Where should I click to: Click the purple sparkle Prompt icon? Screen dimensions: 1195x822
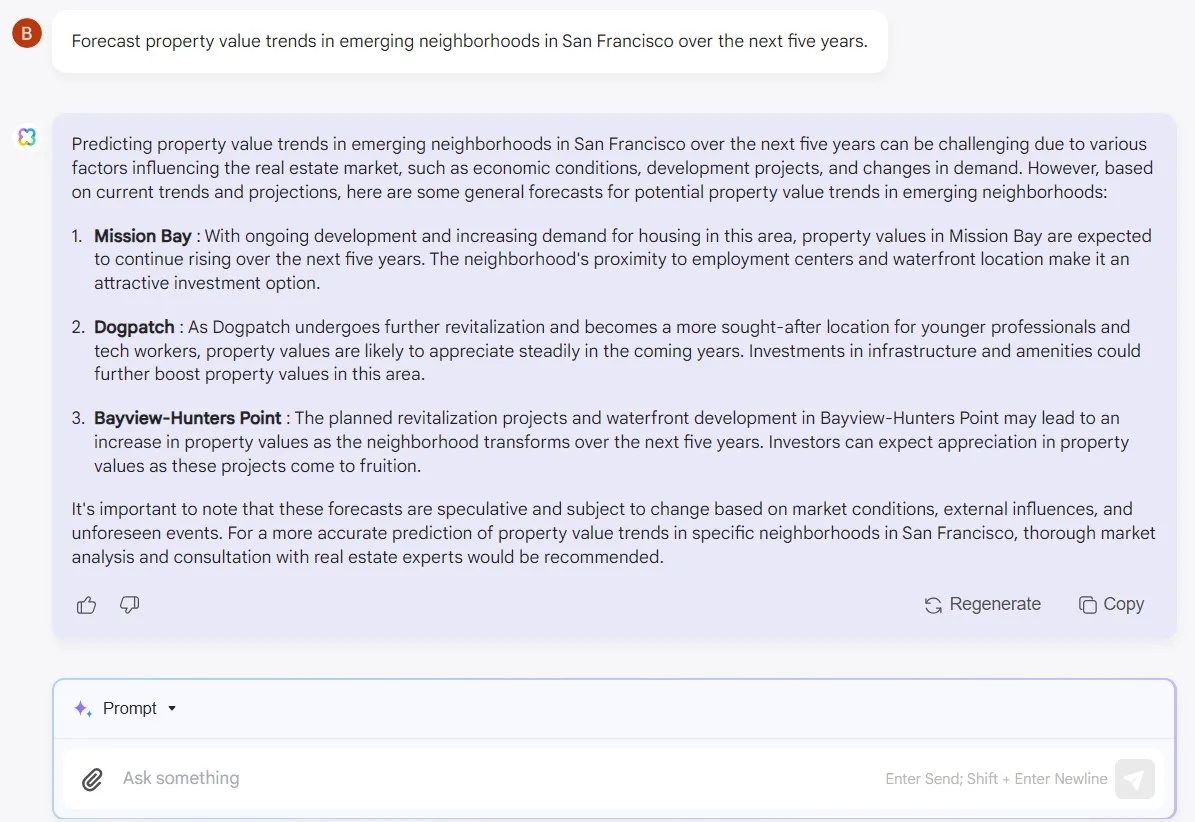click(83, 709)
